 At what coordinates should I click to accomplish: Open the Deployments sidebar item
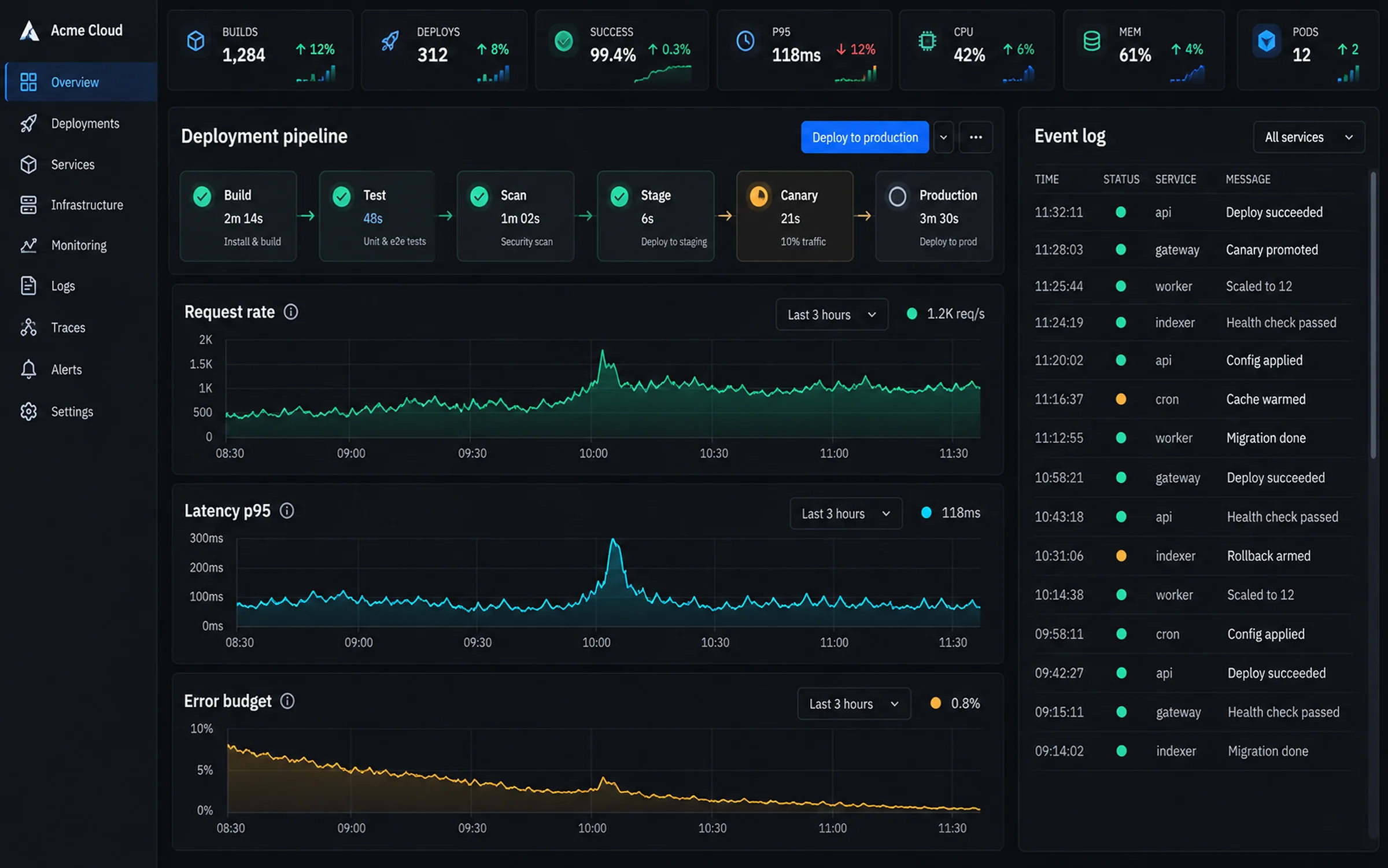[x=82, y=123]
